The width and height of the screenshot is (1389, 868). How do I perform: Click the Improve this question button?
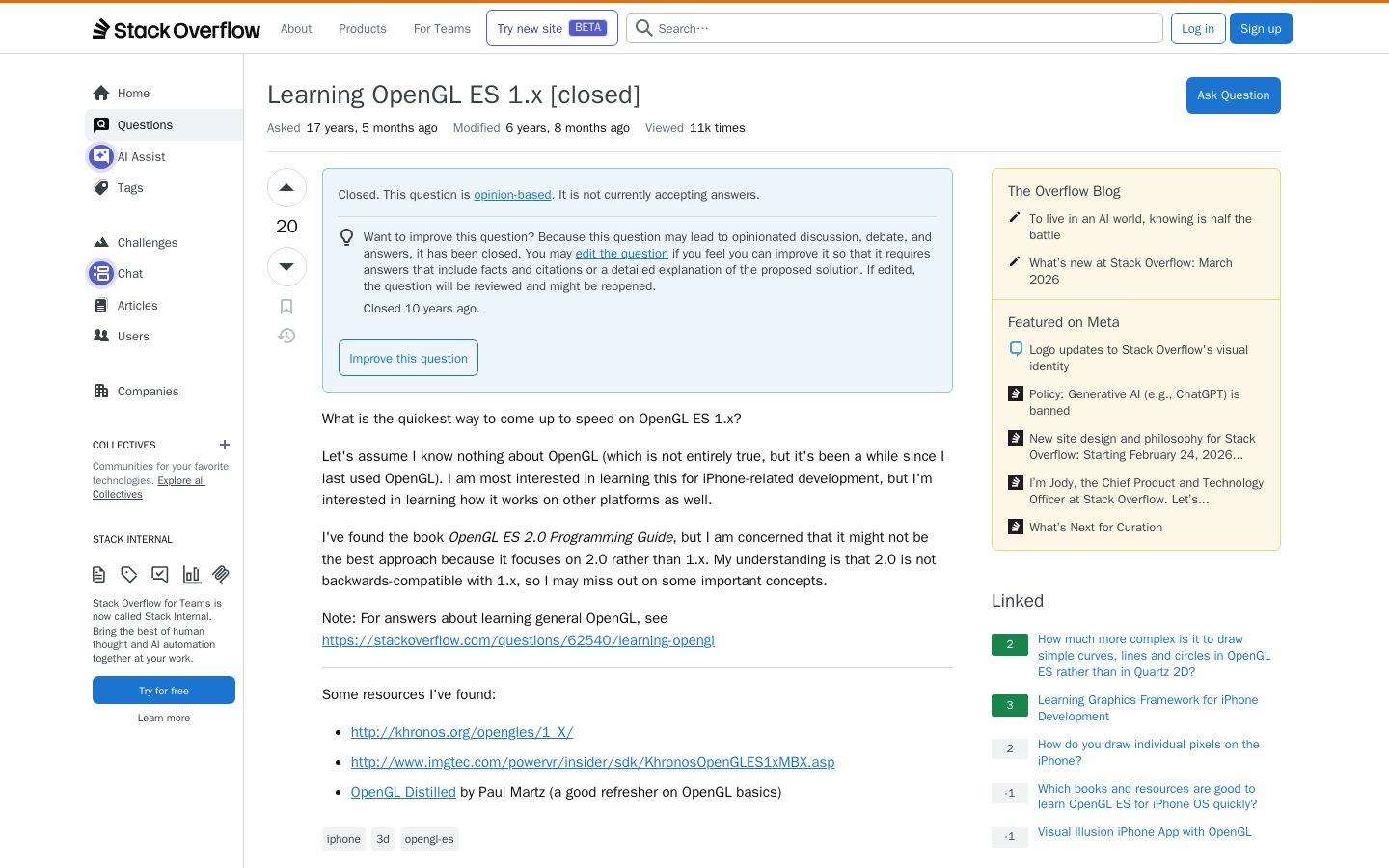(x=408, y=358)
